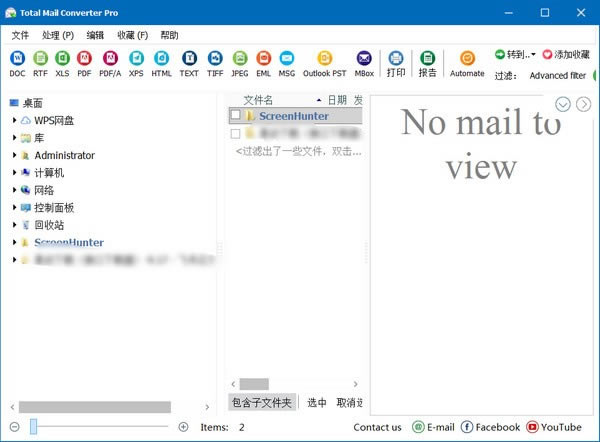Expand the WPS网盘 tree node

(15, 120)
